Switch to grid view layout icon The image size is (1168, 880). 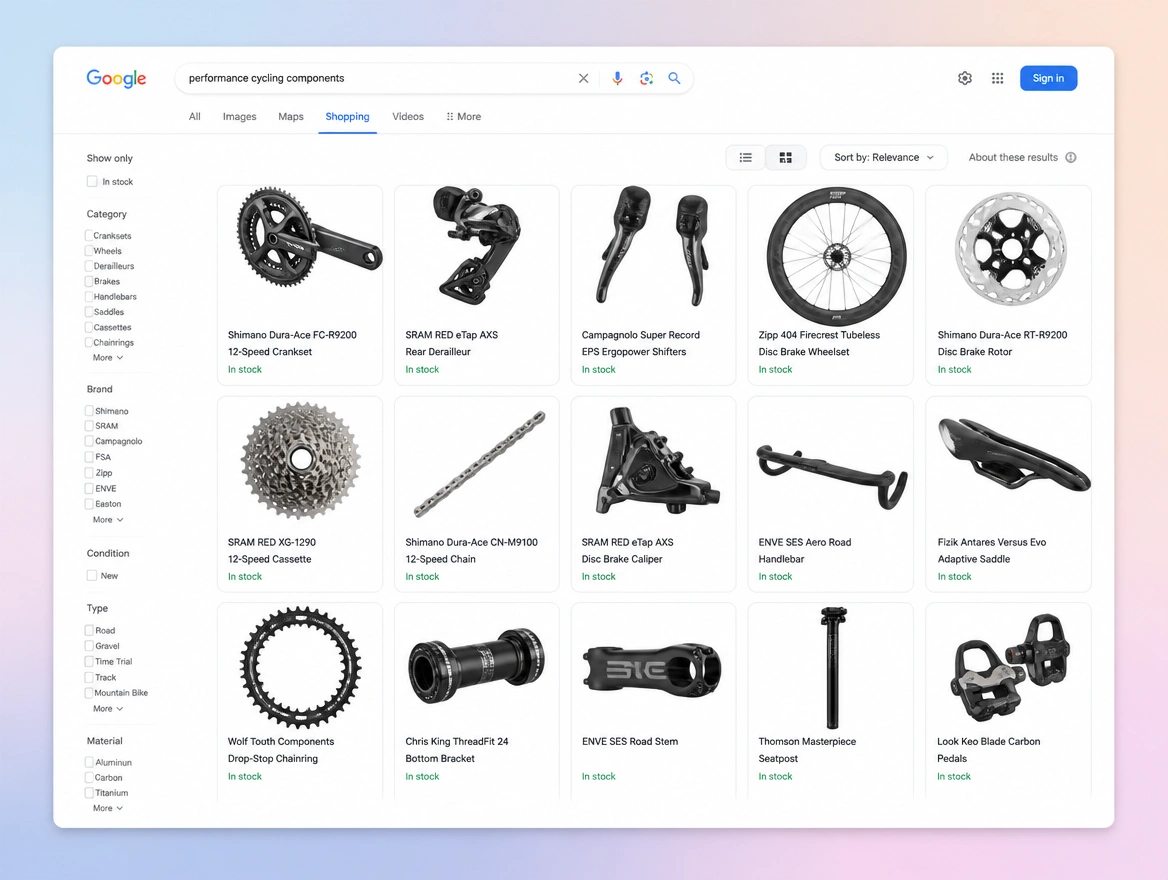click(x=786, y=157)
